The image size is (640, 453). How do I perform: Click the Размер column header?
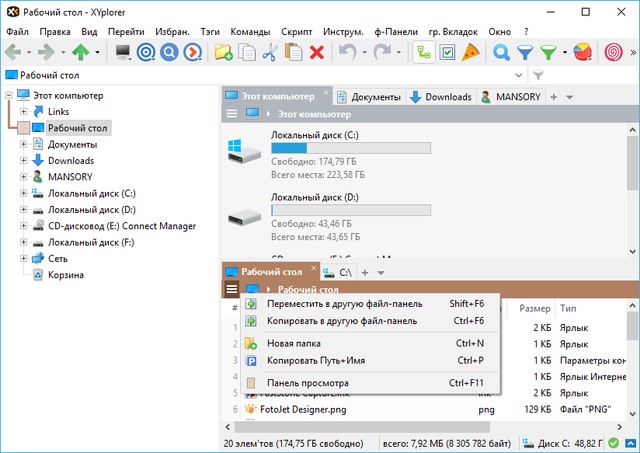pyautogui.click(x=535, y=308)
